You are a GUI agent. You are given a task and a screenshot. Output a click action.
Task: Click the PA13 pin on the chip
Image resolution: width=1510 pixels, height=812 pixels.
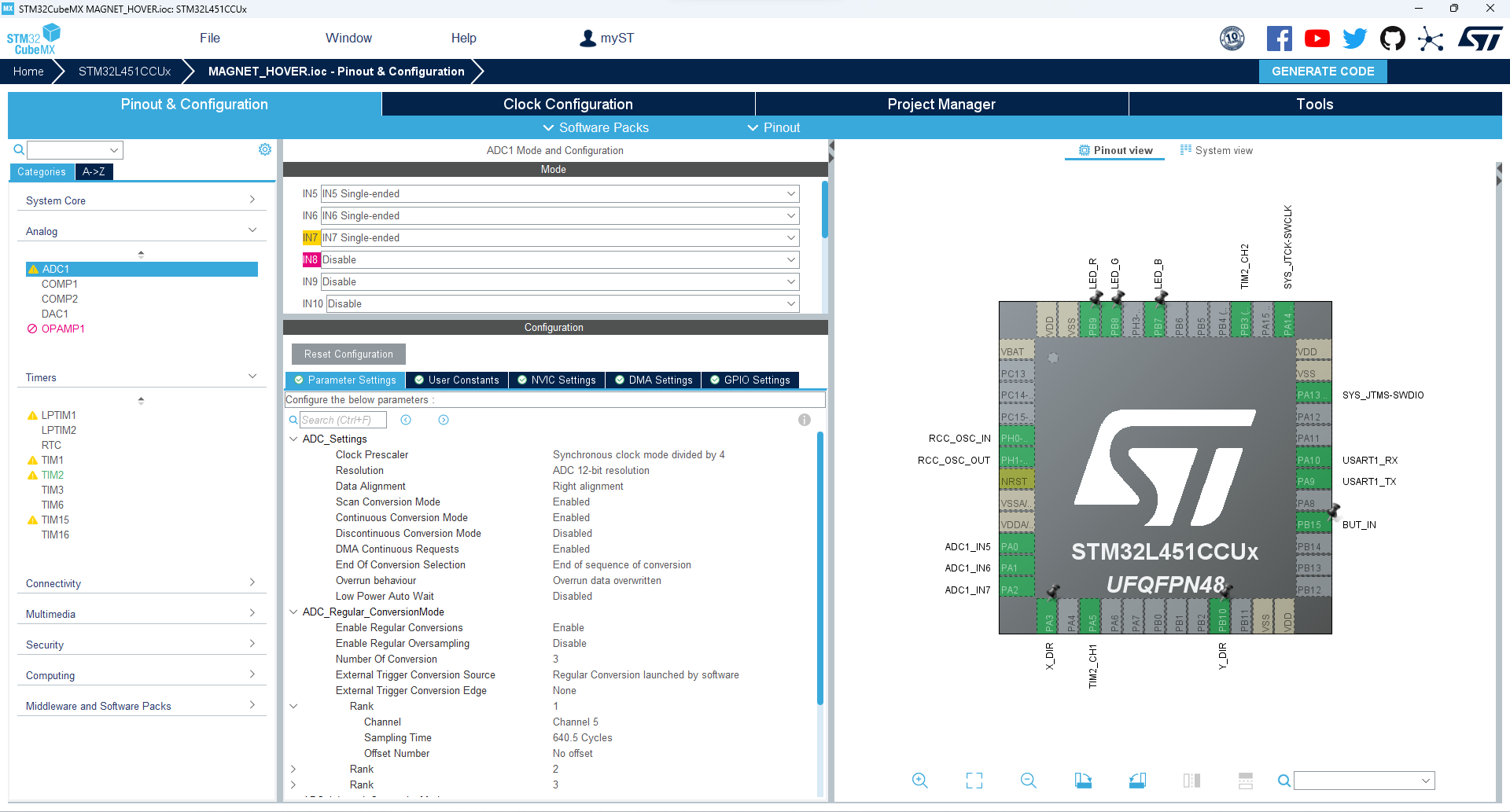[x=1313, y=395]
